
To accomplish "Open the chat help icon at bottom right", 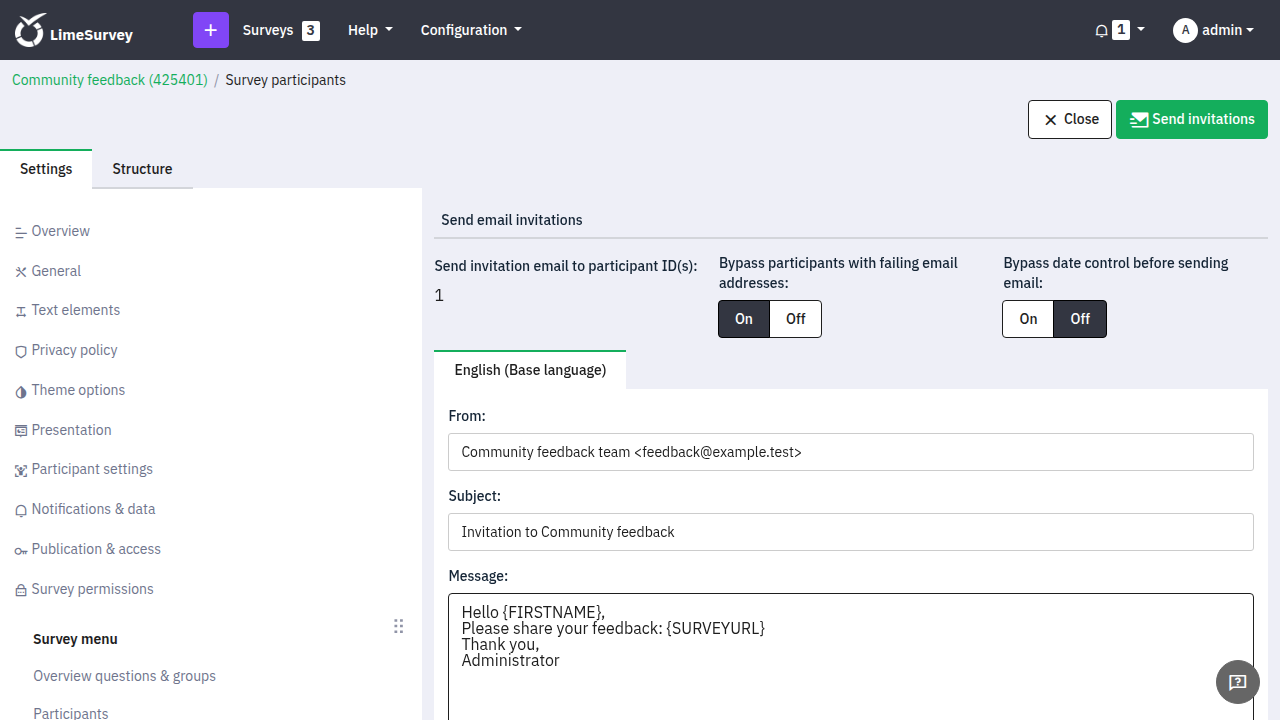I will coord(1238,682).
